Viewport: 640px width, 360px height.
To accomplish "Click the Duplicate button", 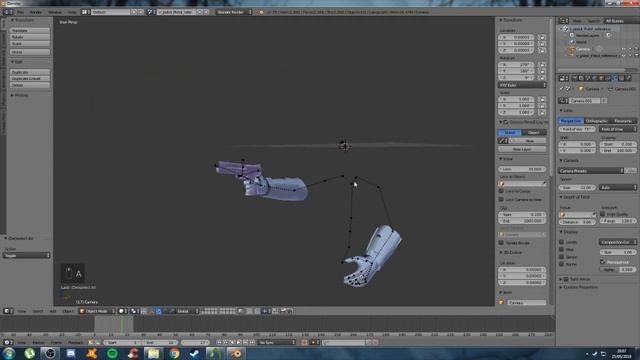I will pos(30,72).
